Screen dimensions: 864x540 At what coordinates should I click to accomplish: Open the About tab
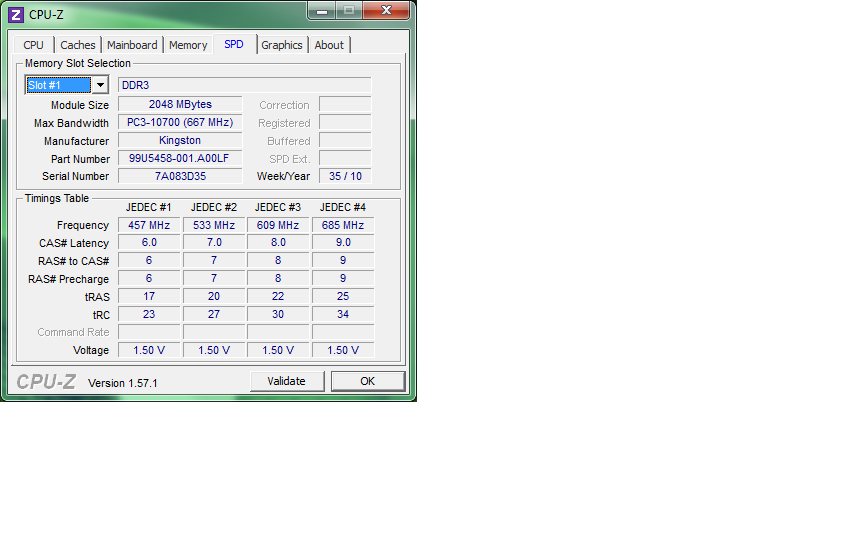point(329,45)
